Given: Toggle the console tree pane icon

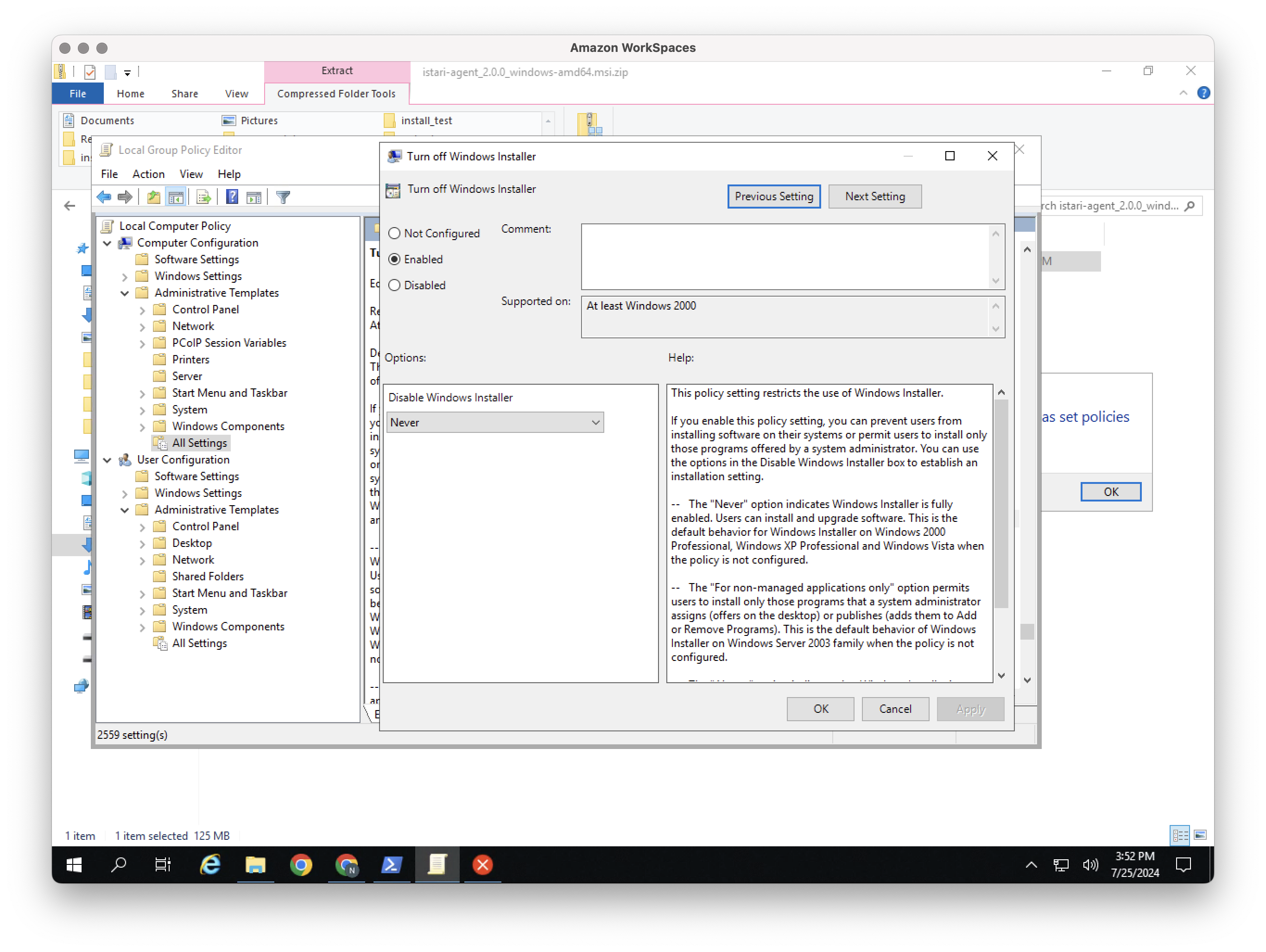Looking at the screenshot, I should (x=176, y=197).
